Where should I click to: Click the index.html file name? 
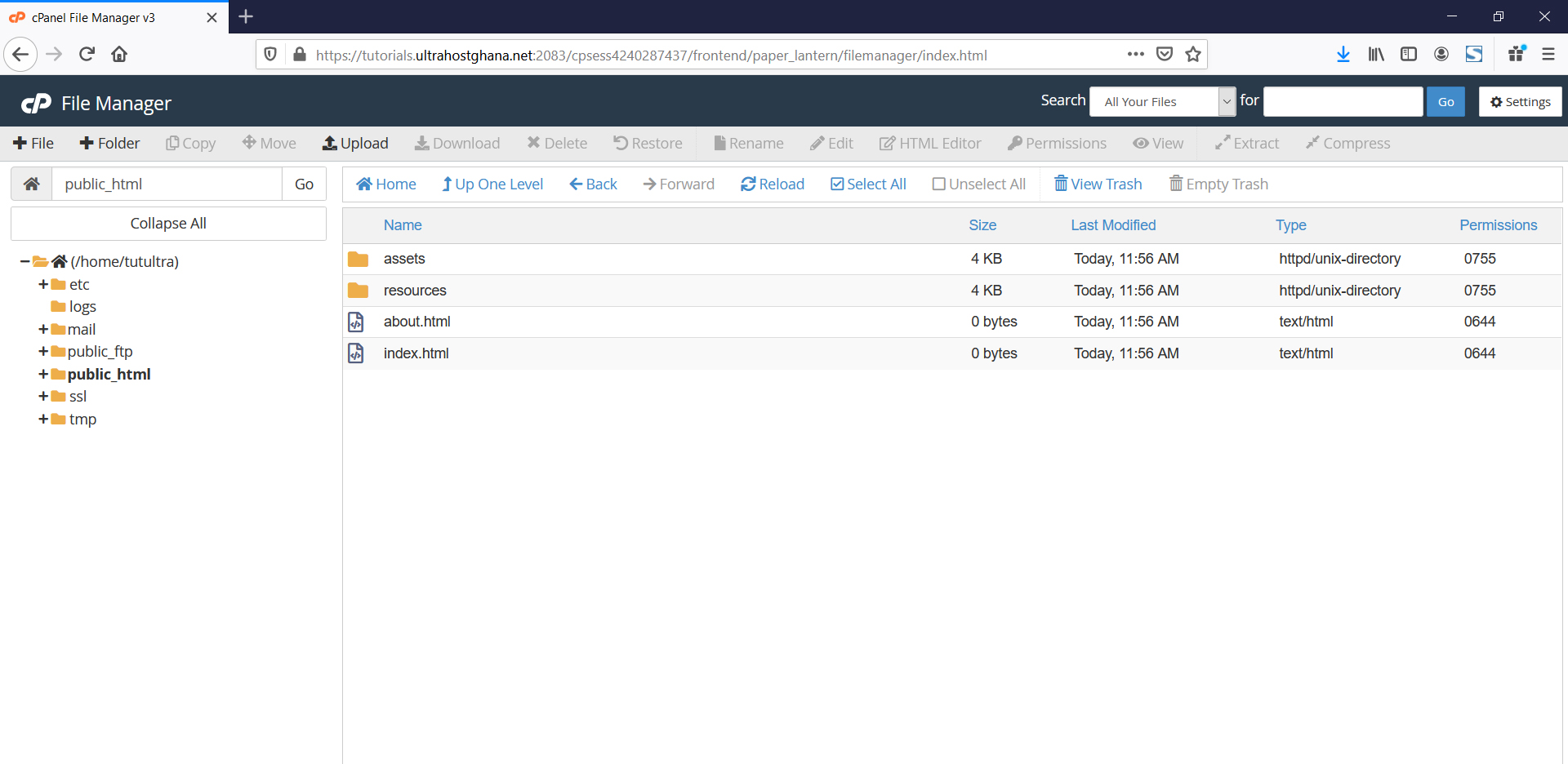coord(416,353)
